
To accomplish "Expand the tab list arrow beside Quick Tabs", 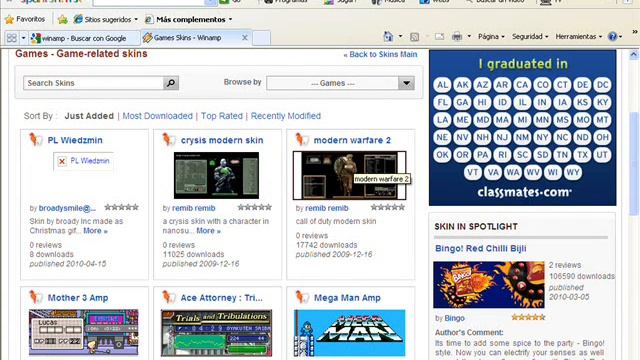I will pyautogui.click(x=23, y=38).
